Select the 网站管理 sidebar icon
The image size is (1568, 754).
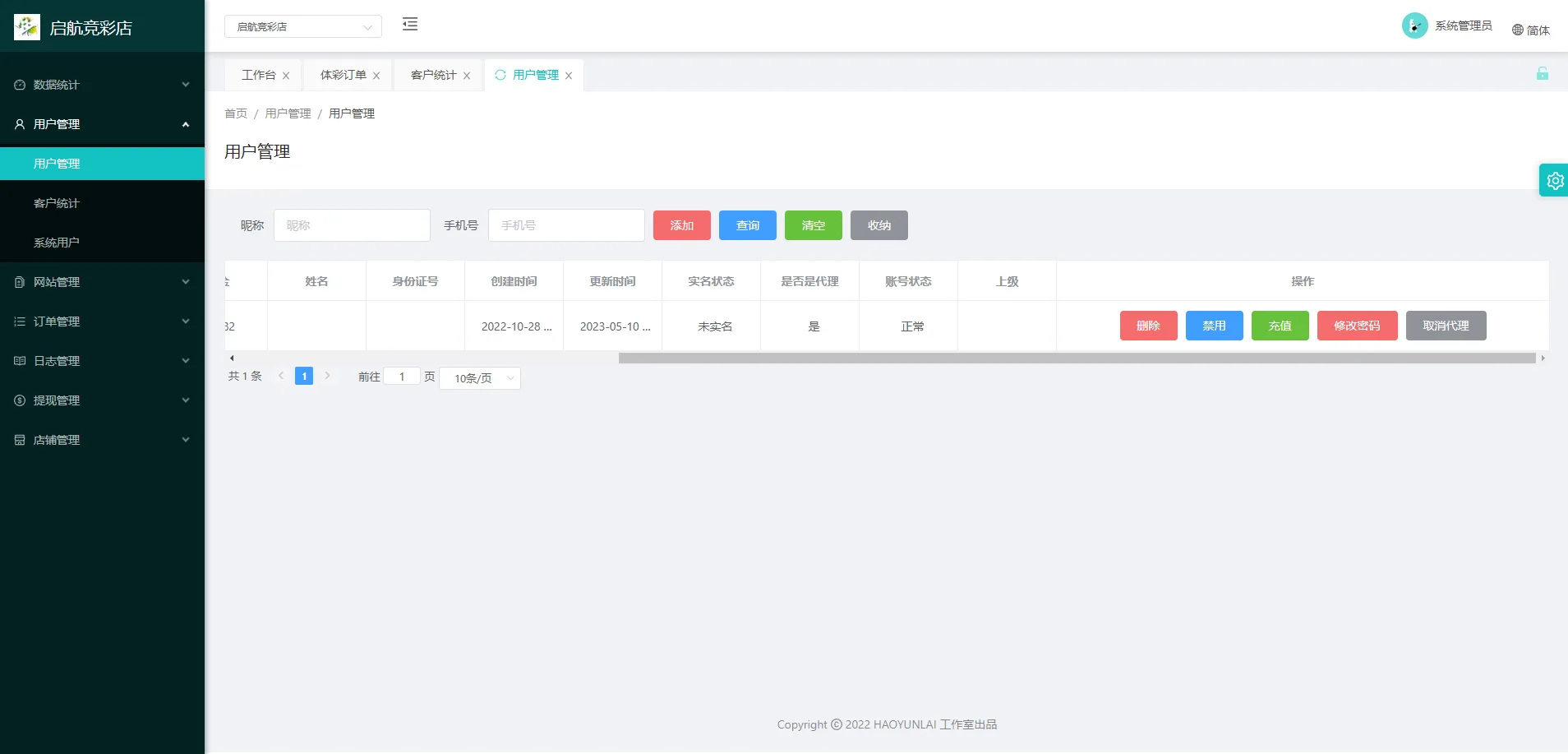tap(19, 282)
